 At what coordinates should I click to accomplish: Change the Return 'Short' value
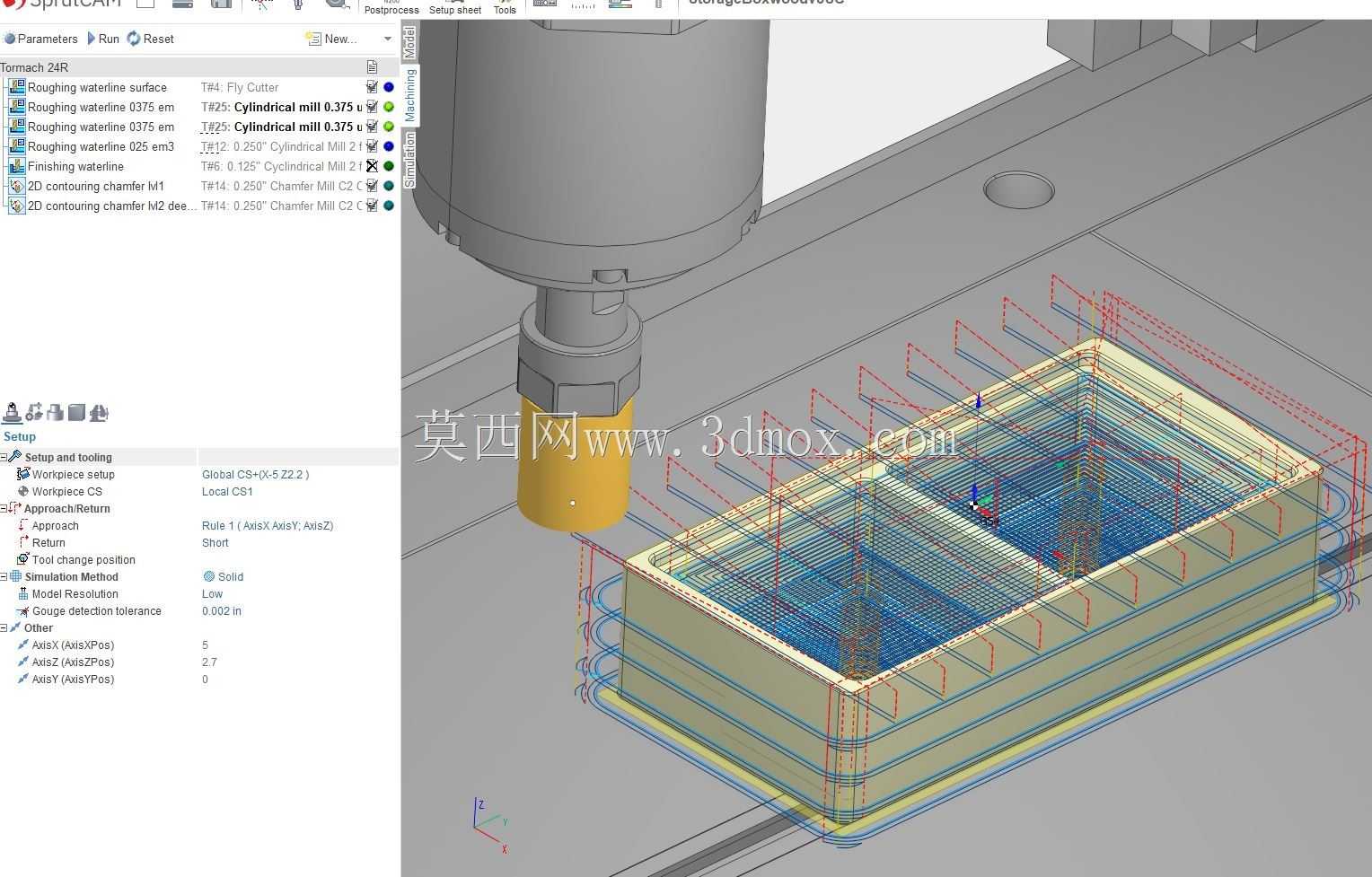(215, 543)
